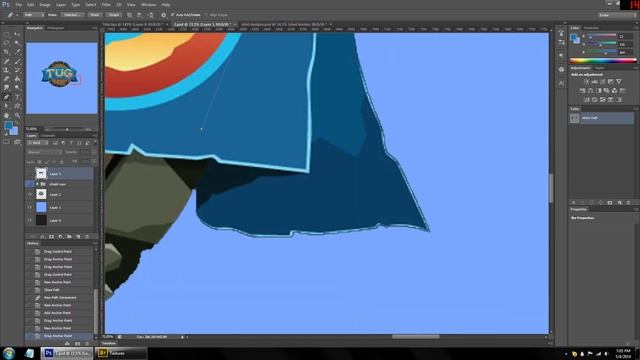This screenshot has width=640, height=360.
Task: Select New Path Component history state
Action: pos(60,298)
